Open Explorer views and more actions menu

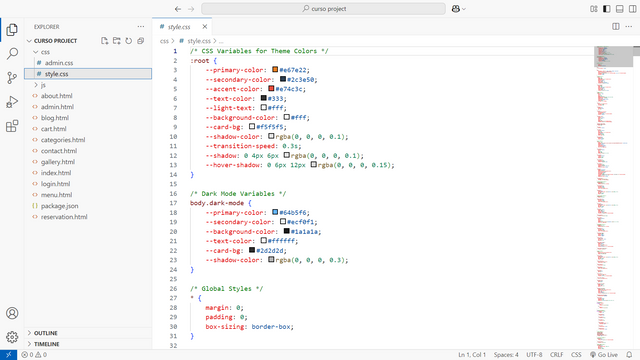141,27
